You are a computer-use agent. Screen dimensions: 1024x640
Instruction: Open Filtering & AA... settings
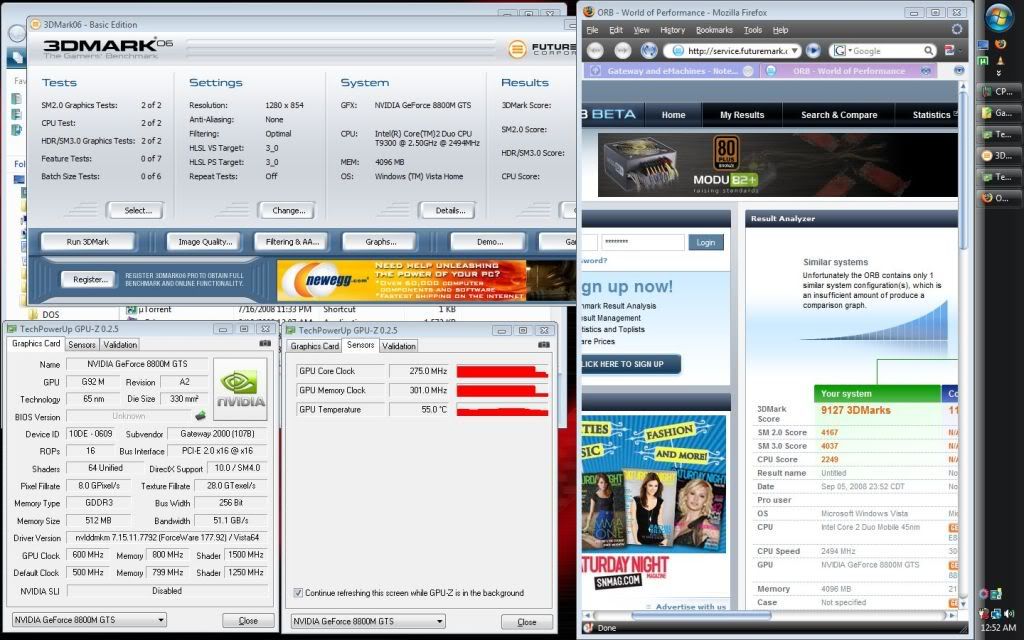coord(292,242)
